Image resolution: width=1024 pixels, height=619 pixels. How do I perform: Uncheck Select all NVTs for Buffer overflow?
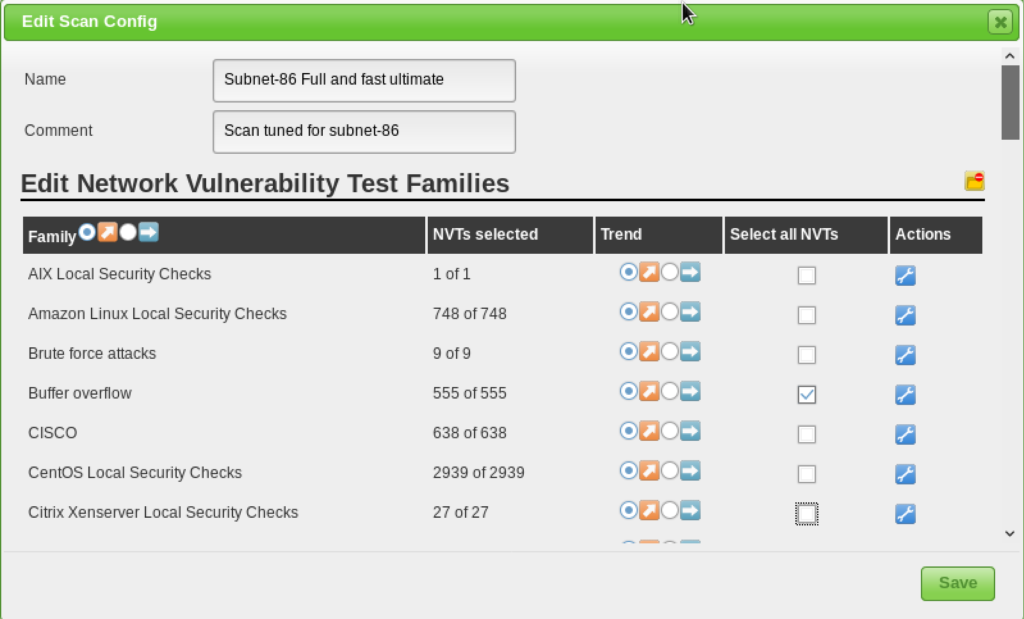pyautogui.click(x=807, y=395)
